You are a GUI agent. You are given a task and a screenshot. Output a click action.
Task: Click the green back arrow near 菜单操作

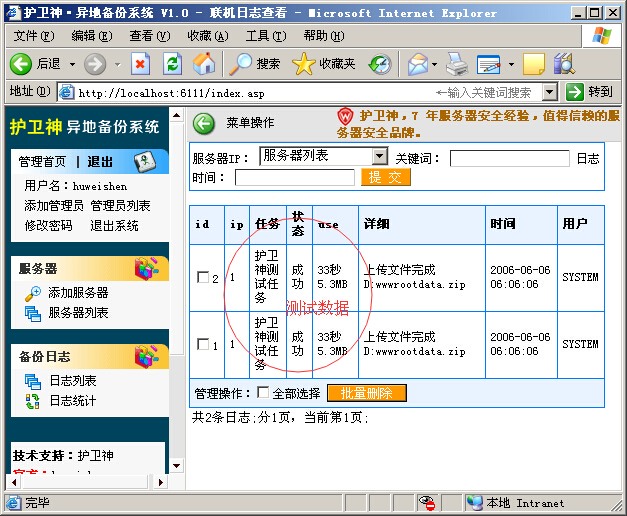(x=204, y=123)
